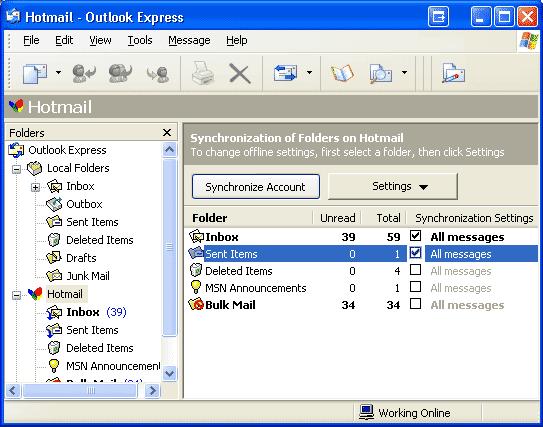Image resolution: width=543 pixels, height=427 pixels.
Task: Open the Send/Receive dropdown arrow
Action: click(x=309, y=72)
